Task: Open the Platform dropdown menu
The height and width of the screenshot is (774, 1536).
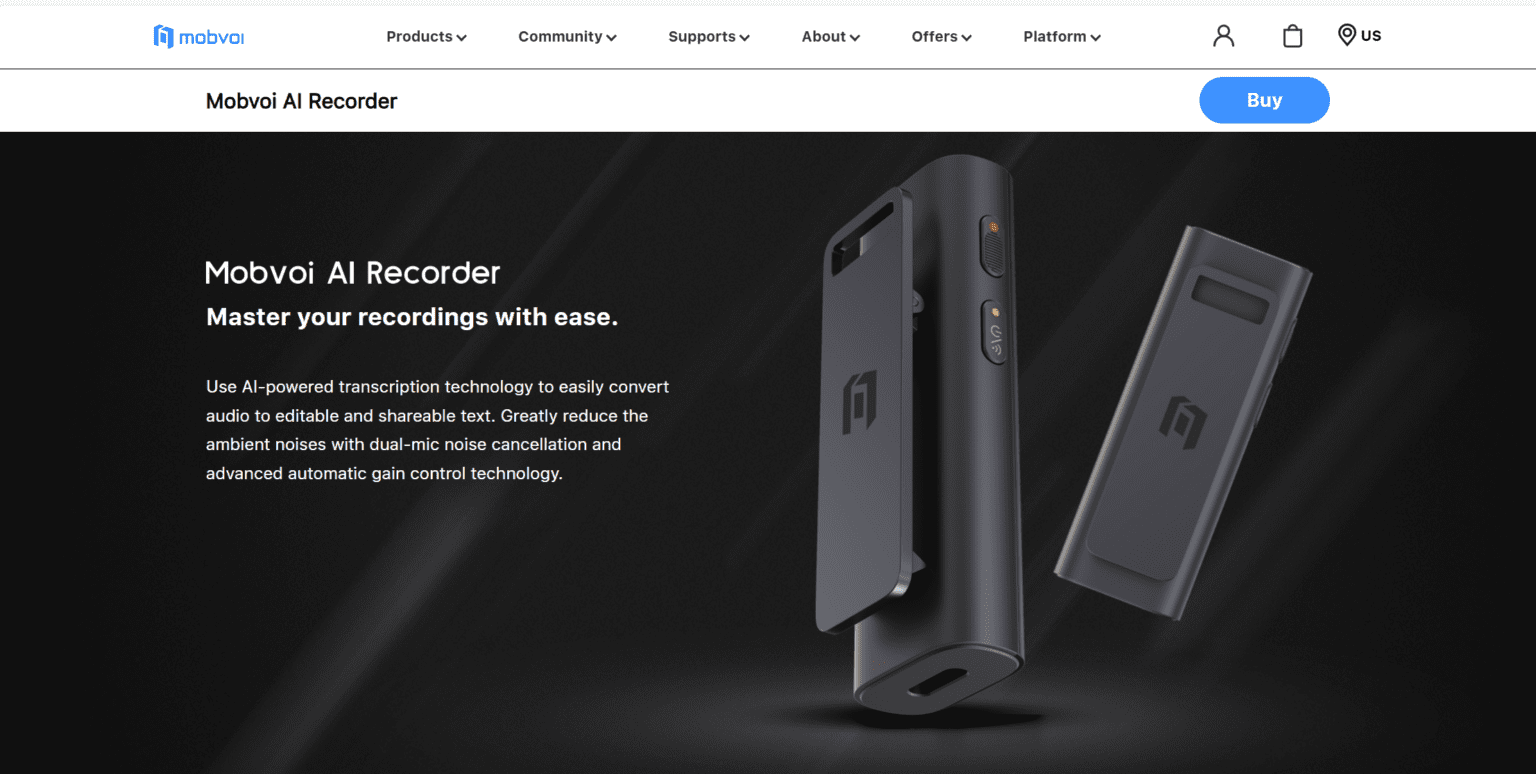Action: [1062, 37]
